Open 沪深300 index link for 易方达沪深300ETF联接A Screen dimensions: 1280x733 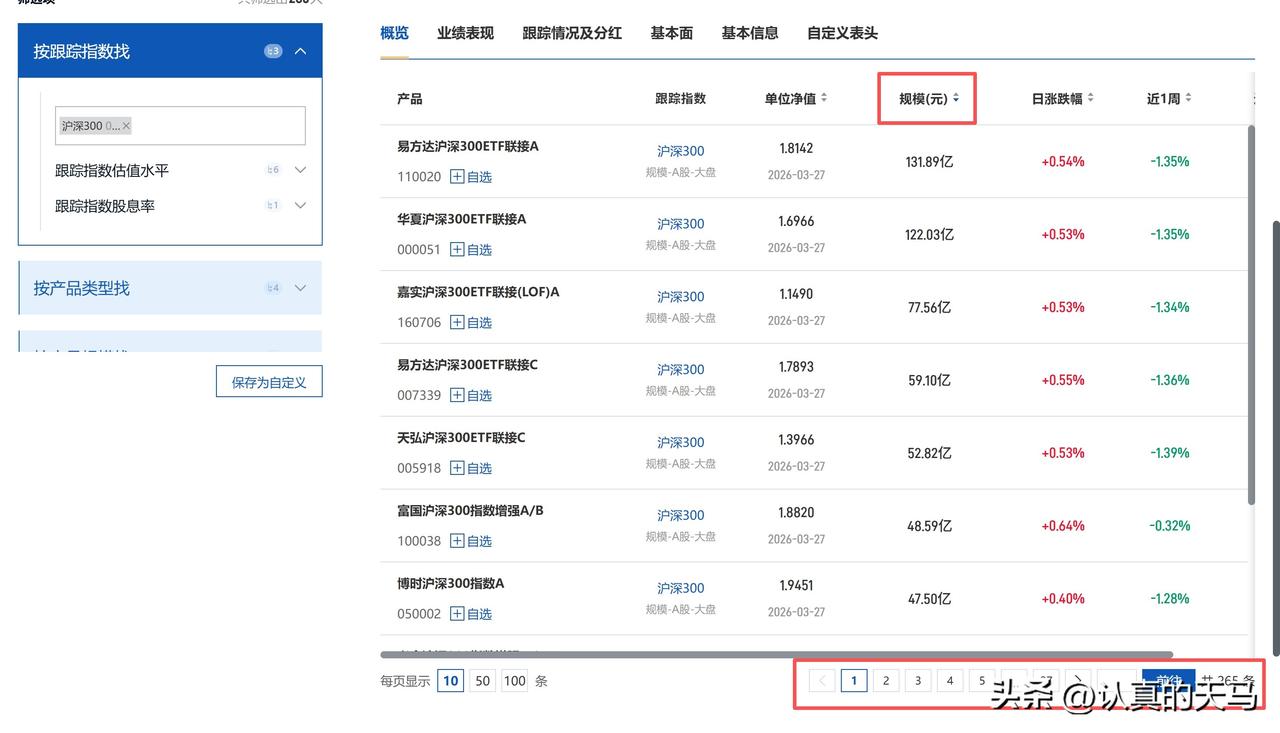click(681, 151)
